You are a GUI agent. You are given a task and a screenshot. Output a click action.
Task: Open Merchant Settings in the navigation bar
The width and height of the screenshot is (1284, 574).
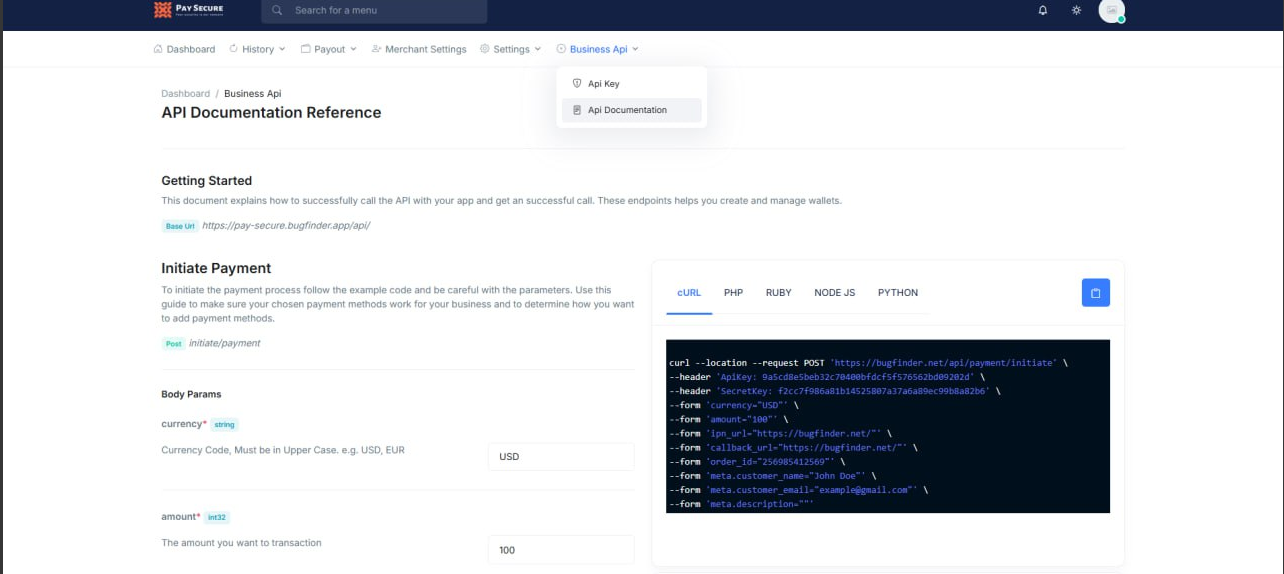click(x=418, y=49)
